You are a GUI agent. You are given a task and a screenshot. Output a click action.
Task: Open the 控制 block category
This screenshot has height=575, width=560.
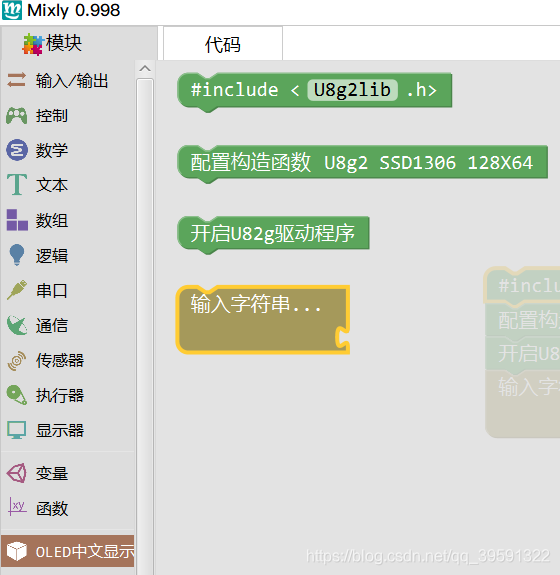pyautogui.click(x=68, y=116)
